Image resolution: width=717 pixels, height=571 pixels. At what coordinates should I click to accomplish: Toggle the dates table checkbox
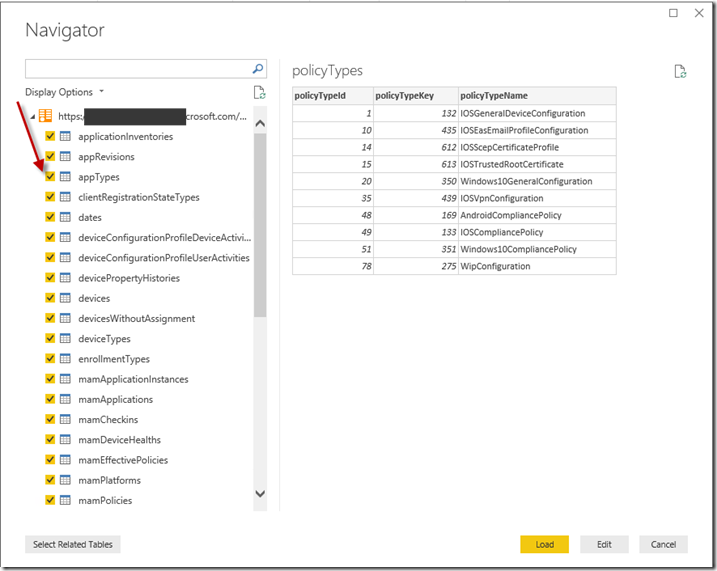click(x=49, y=217)
